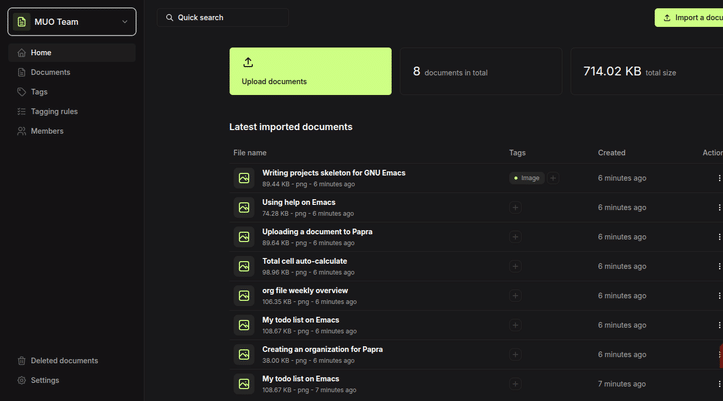Click the Quick search field
Screen dimensions: 723x401
coord(223,18)
